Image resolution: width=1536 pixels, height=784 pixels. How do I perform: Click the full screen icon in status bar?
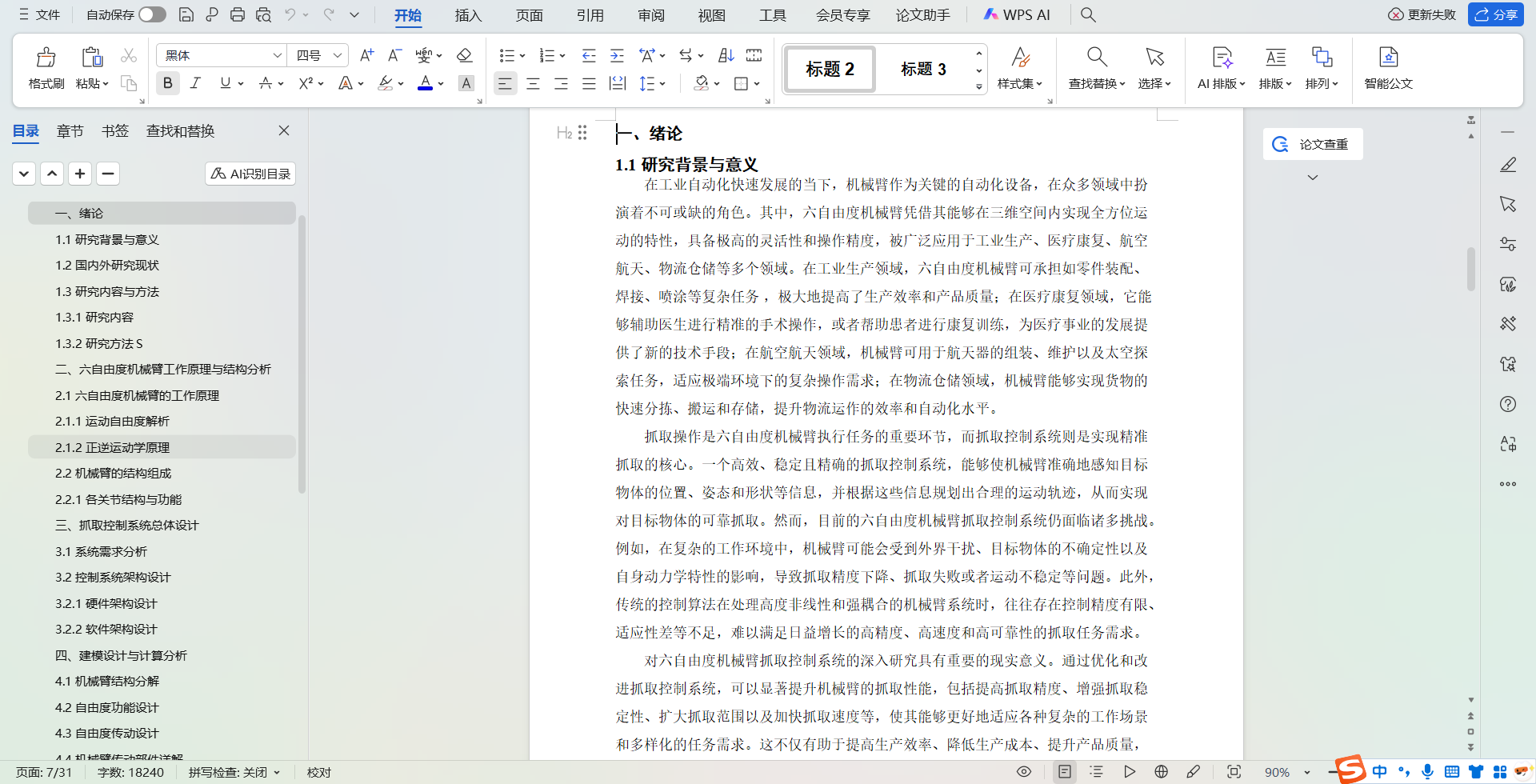1234,772
